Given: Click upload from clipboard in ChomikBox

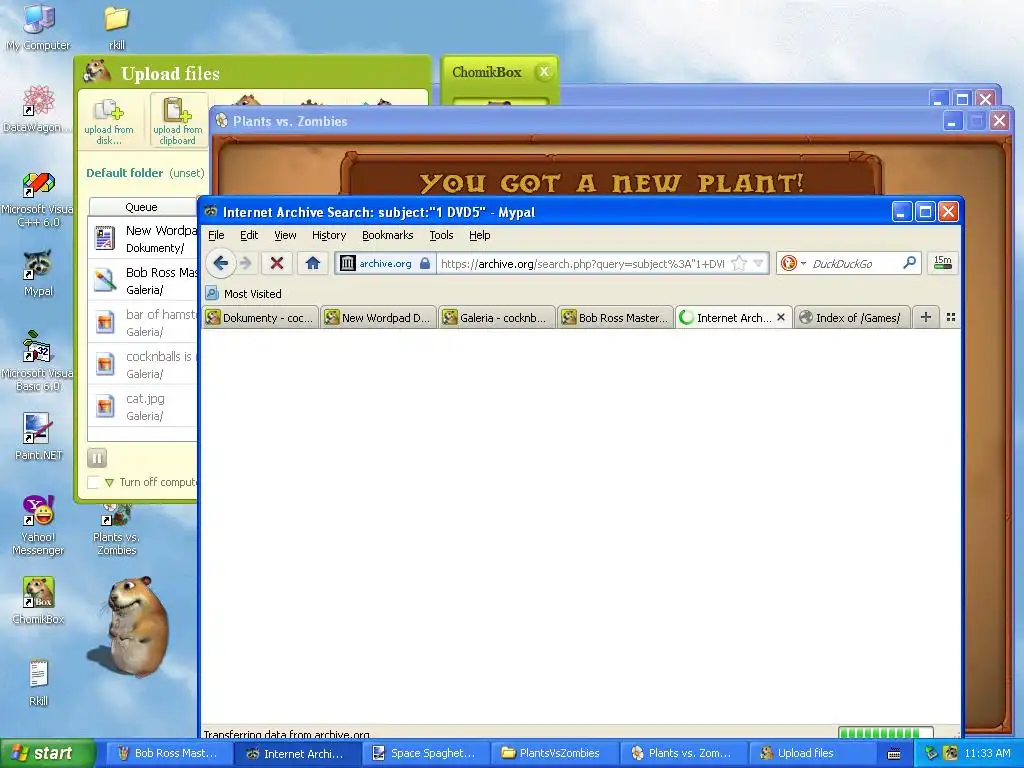Looking at the screenshot, I should pyautogui.click(x=178, y=121).
